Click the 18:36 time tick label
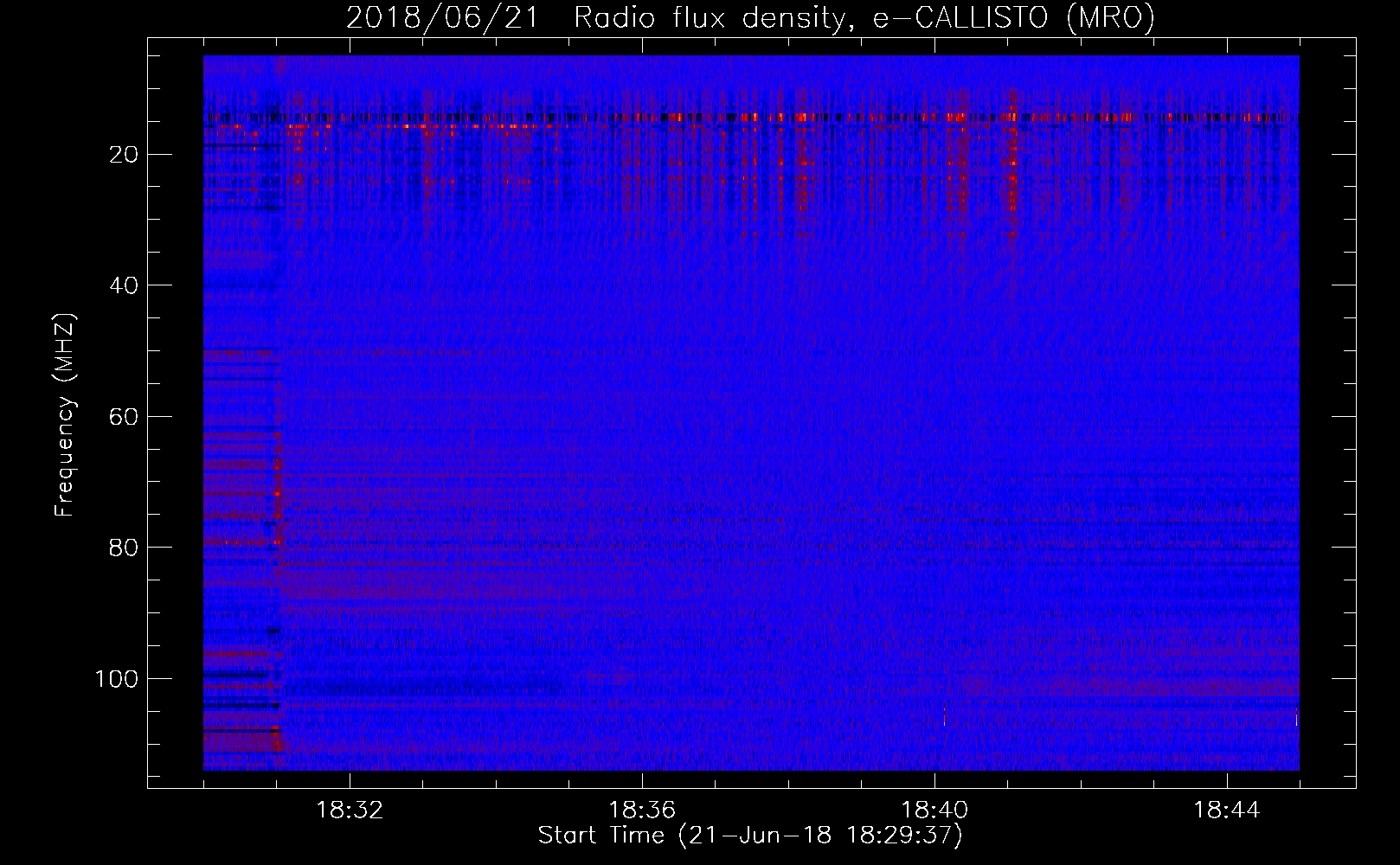Viewport: 1400px width, 865px height. 642,811
